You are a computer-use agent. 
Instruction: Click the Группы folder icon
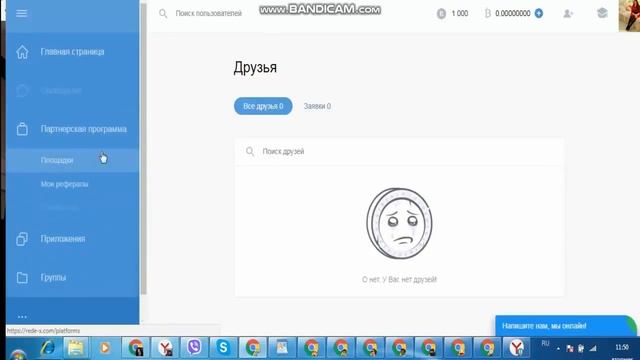coord(22,278)
